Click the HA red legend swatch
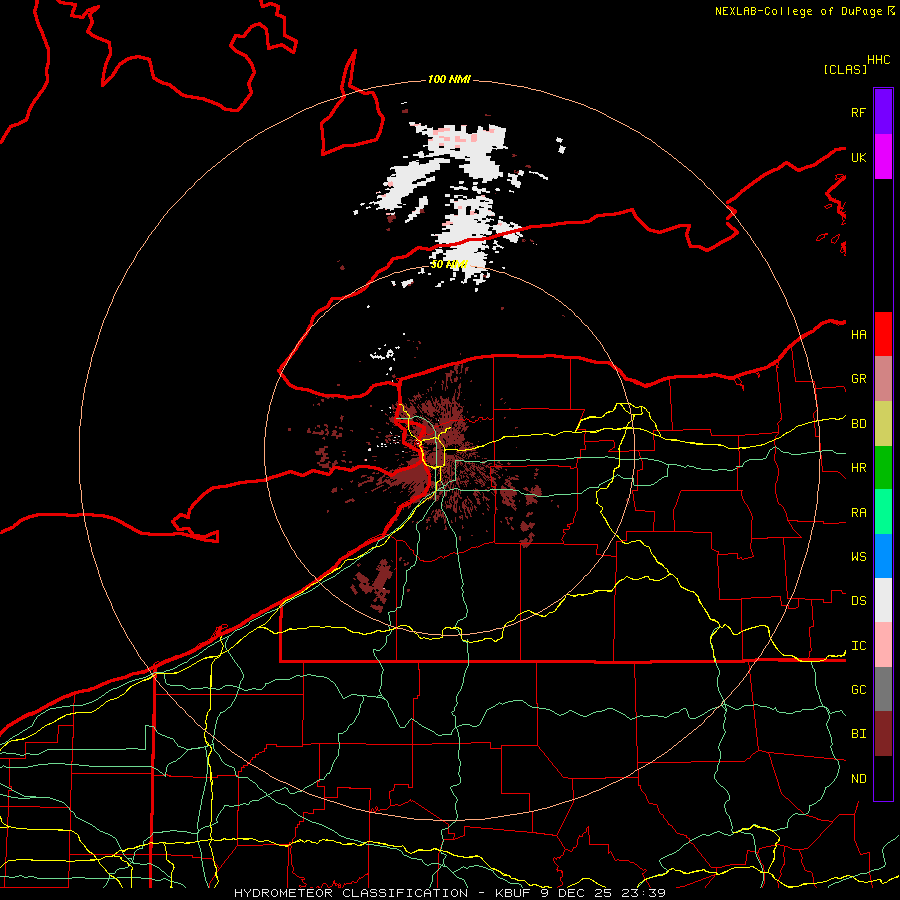The height and width of the screenshot is (900, 900). coord(883,334)
